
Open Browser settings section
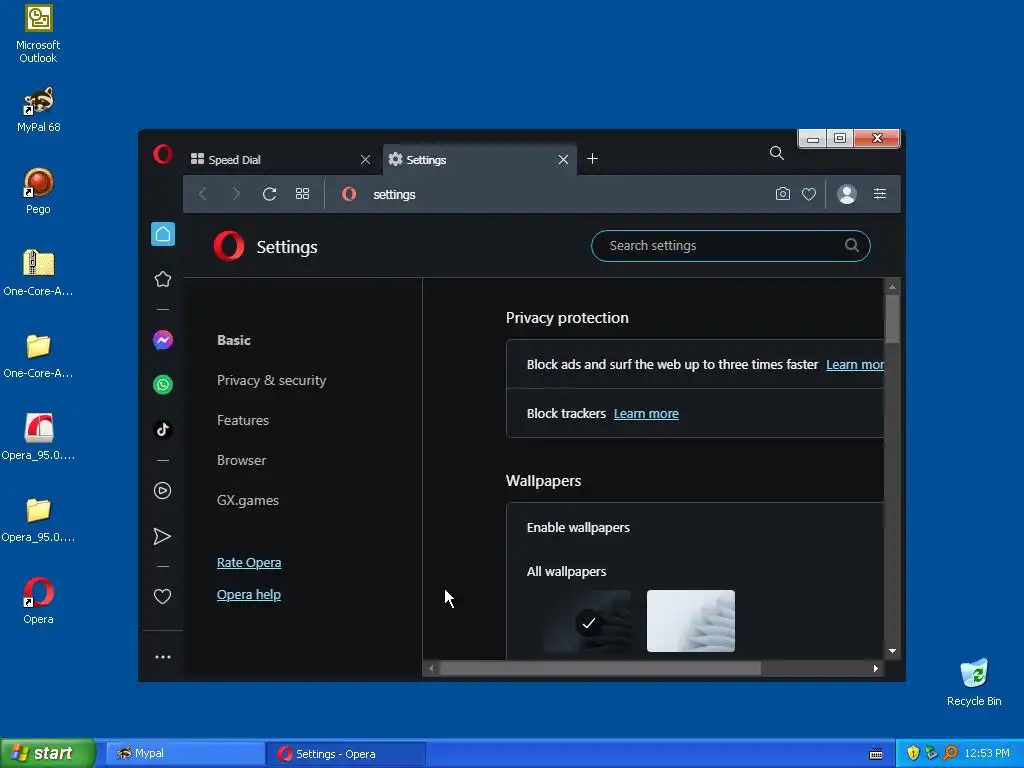point(241,460)
